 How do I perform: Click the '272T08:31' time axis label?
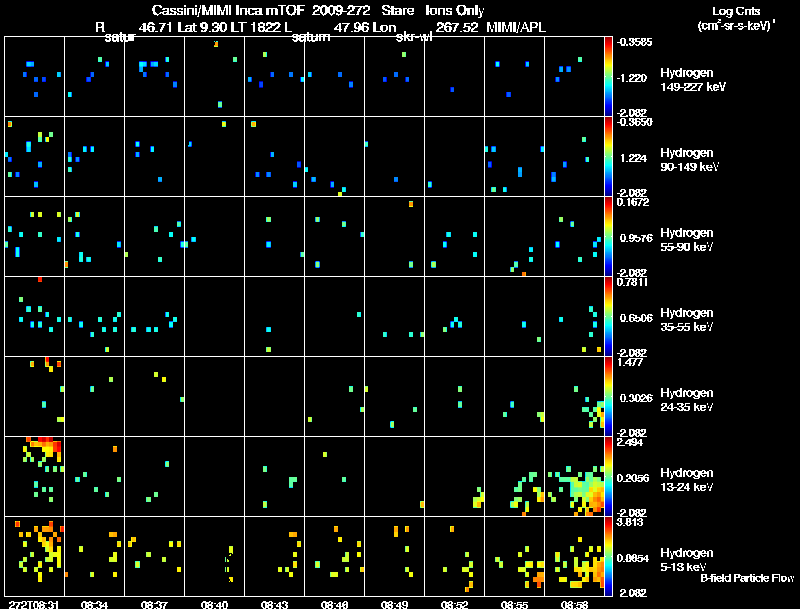34,604
